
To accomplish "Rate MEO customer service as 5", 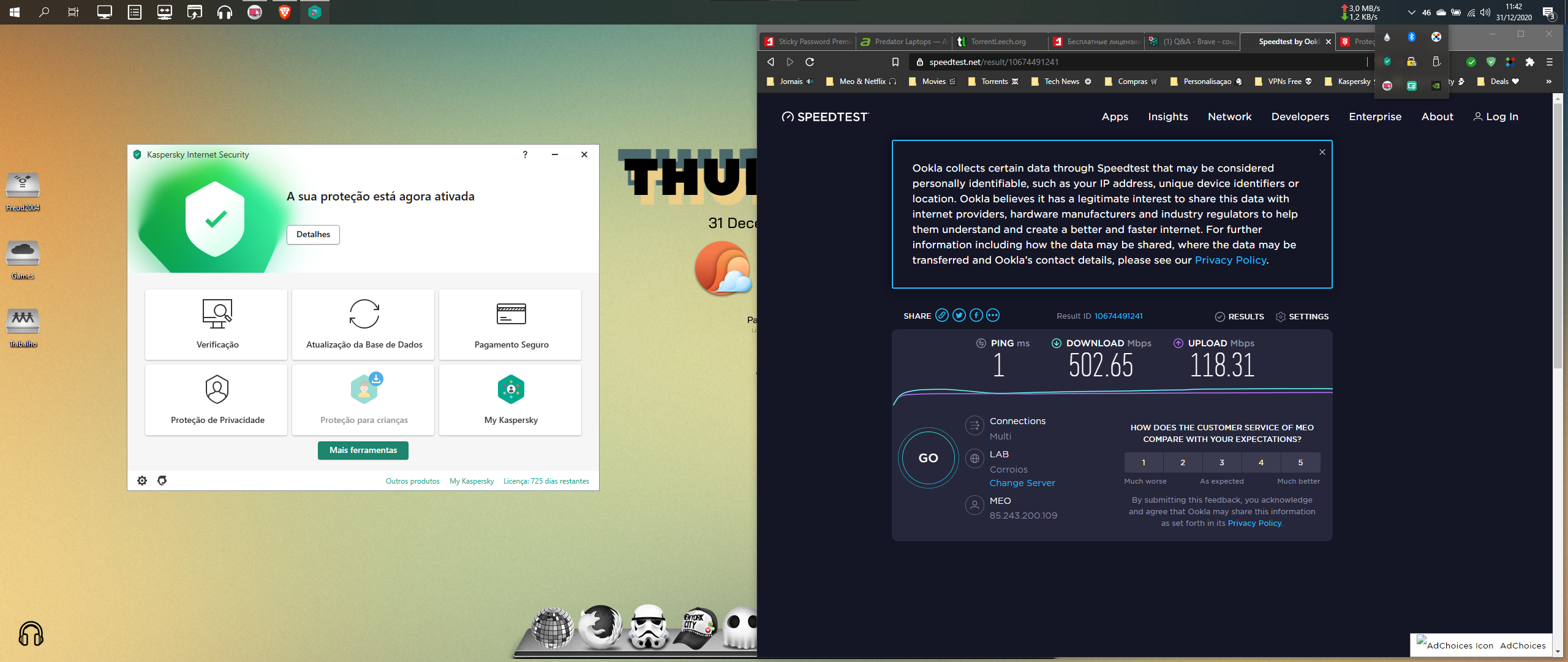I will 1300,463.
